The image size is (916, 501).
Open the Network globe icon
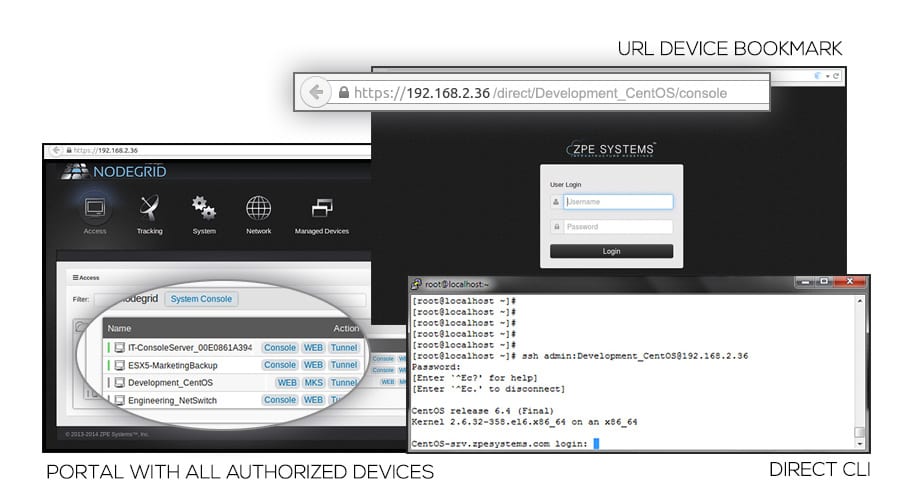tap(258, 208)
